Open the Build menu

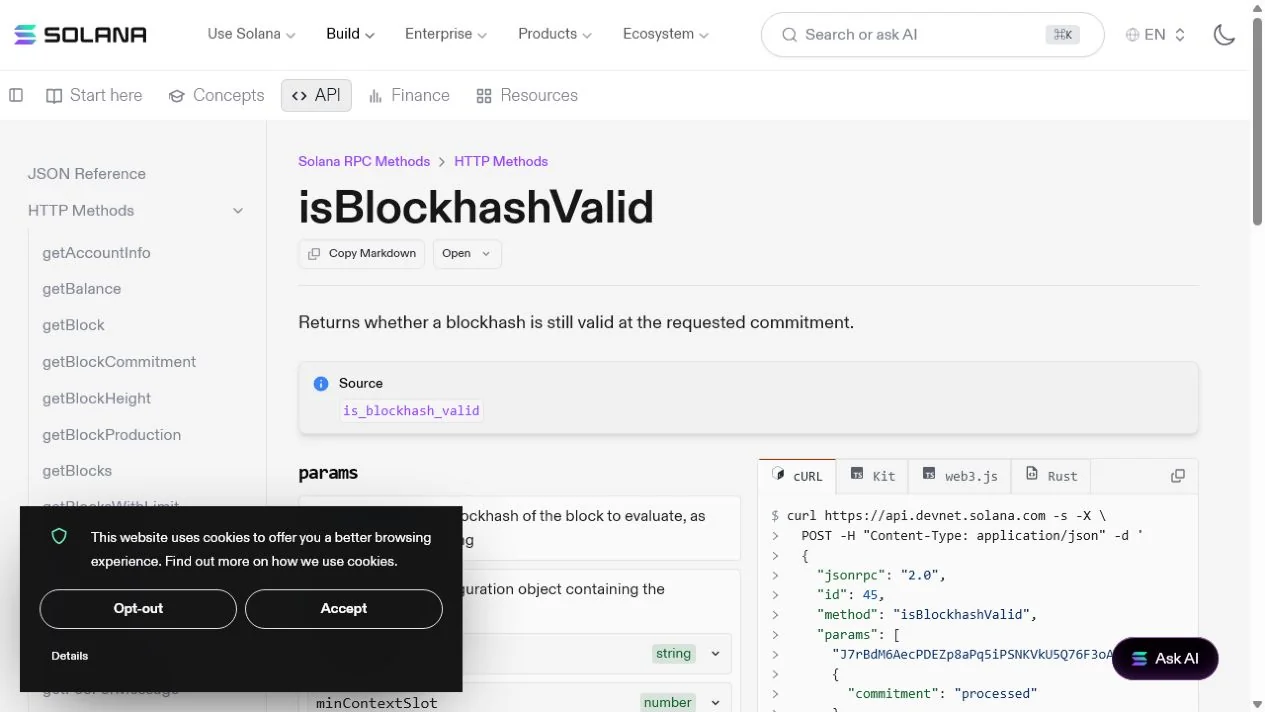(350, 34)
